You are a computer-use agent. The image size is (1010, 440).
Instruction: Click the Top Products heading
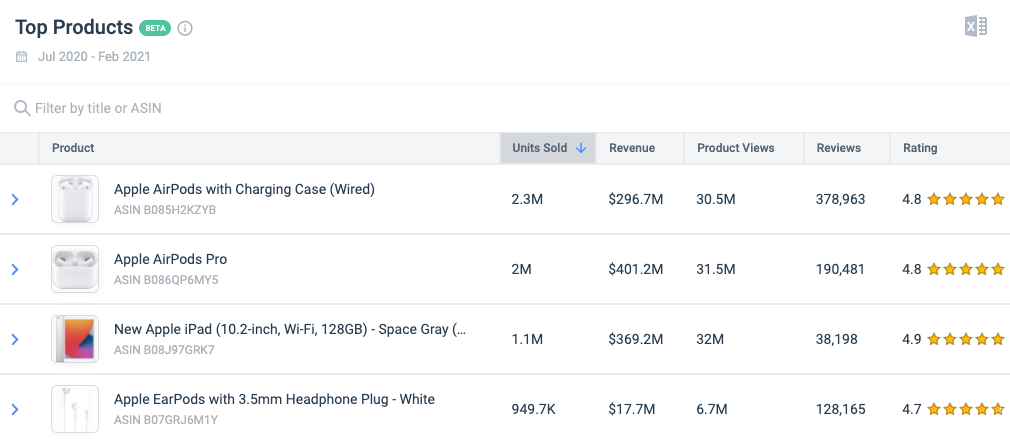click(74, 28)
